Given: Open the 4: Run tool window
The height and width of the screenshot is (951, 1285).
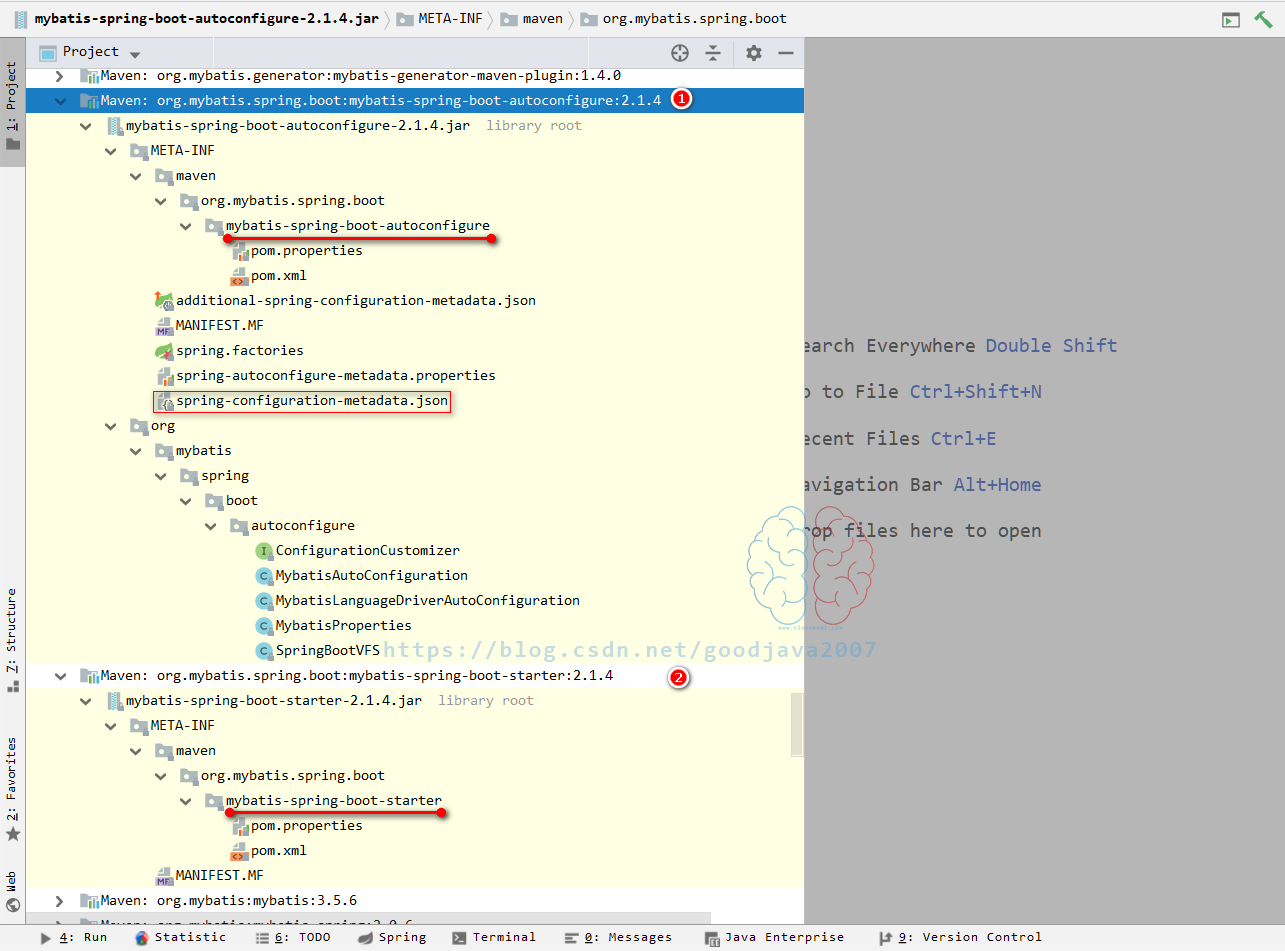Looking at the screenshot, I should pyautogui.click(x=73, y=938).
